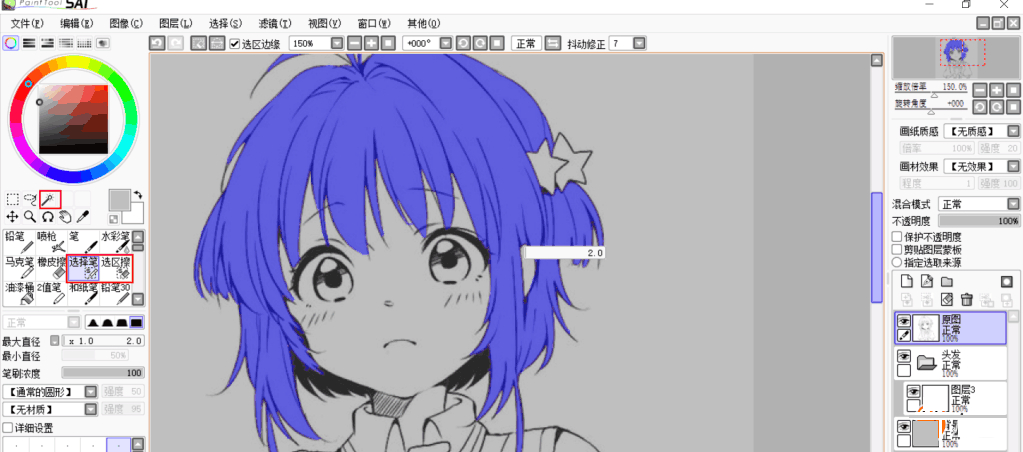Swap foreground and background colors
This screenshot has height=452, width=1023.
click(x=138, y=194)
